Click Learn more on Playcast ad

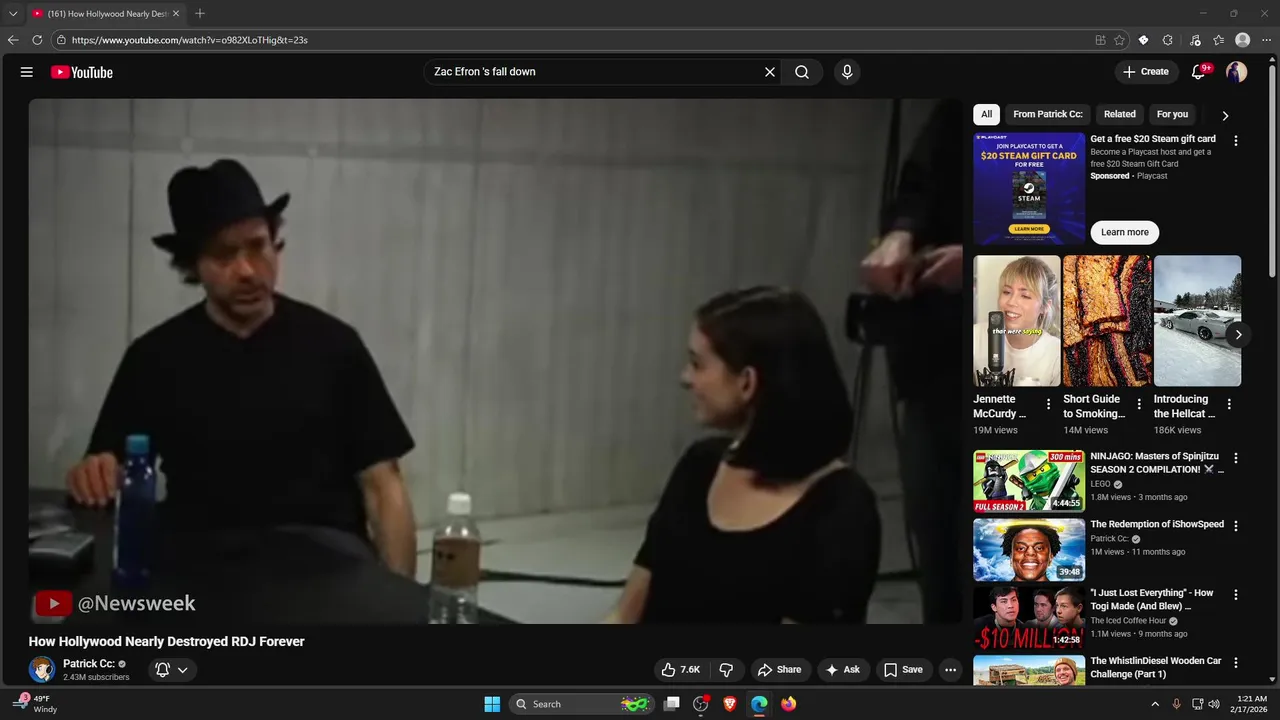tap(1125, 232)
